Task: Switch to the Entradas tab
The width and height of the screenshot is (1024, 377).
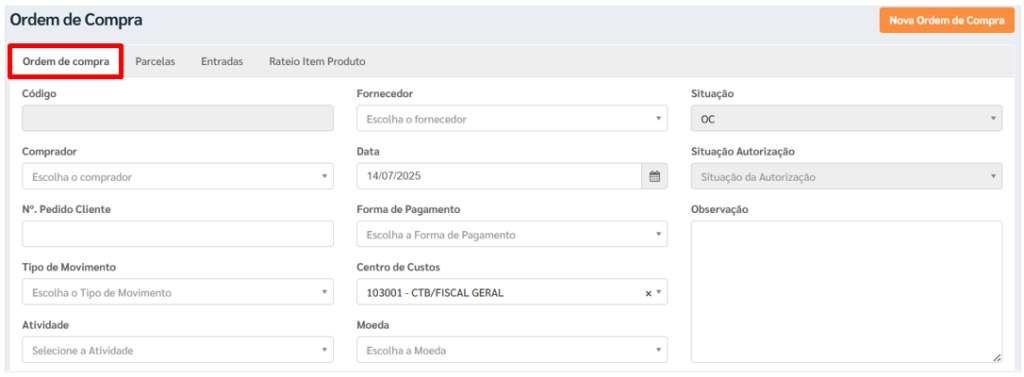Action: (x=222, y=61)
